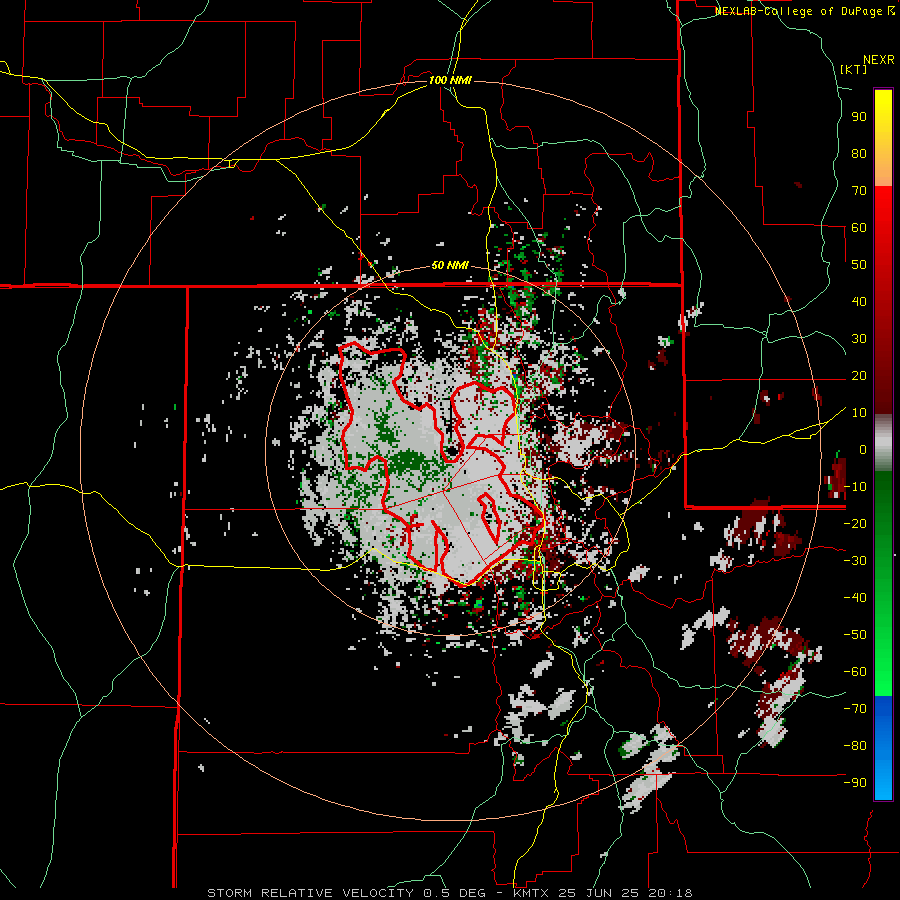Click the NEXR label above the color scale

(879, 60)
